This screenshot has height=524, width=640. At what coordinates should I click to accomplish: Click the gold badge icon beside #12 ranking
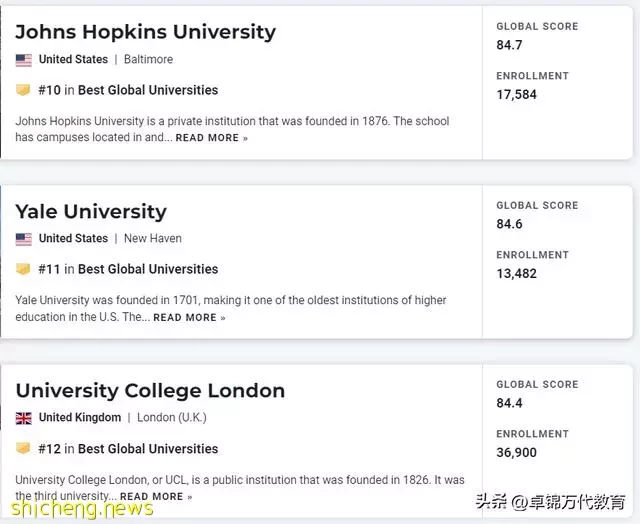tap(23, 448)
